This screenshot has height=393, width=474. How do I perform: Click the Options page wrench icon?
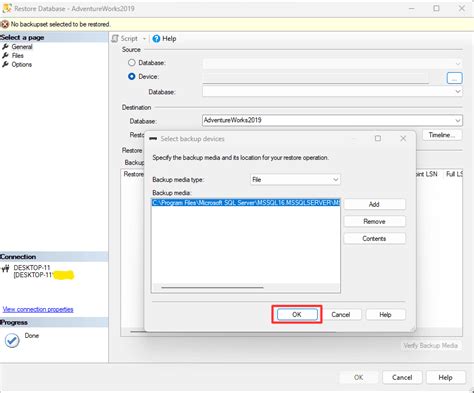click(5, 64)
